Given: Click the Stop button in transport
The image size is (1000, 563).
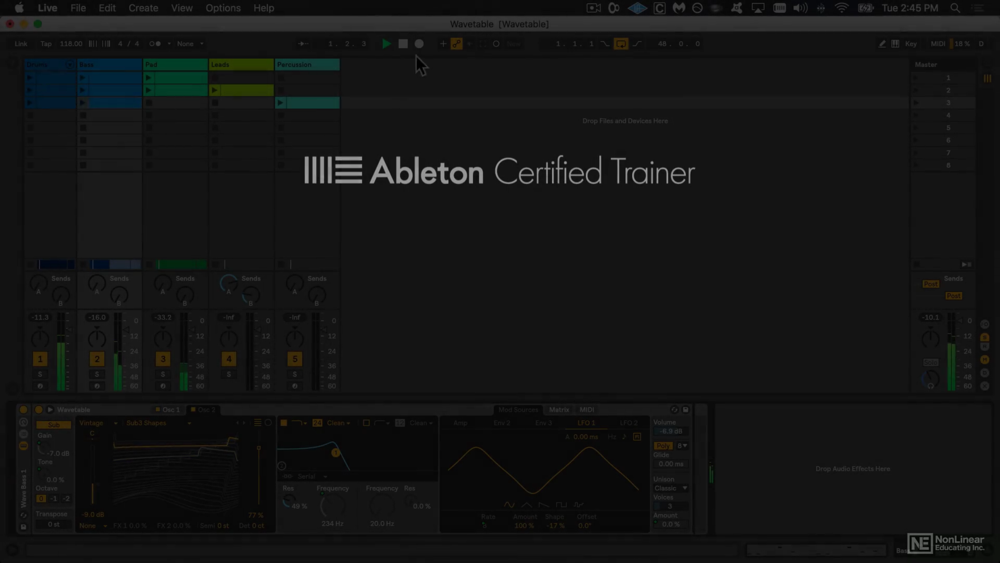Looking at the screenshot, I should [x=403, y=44].
